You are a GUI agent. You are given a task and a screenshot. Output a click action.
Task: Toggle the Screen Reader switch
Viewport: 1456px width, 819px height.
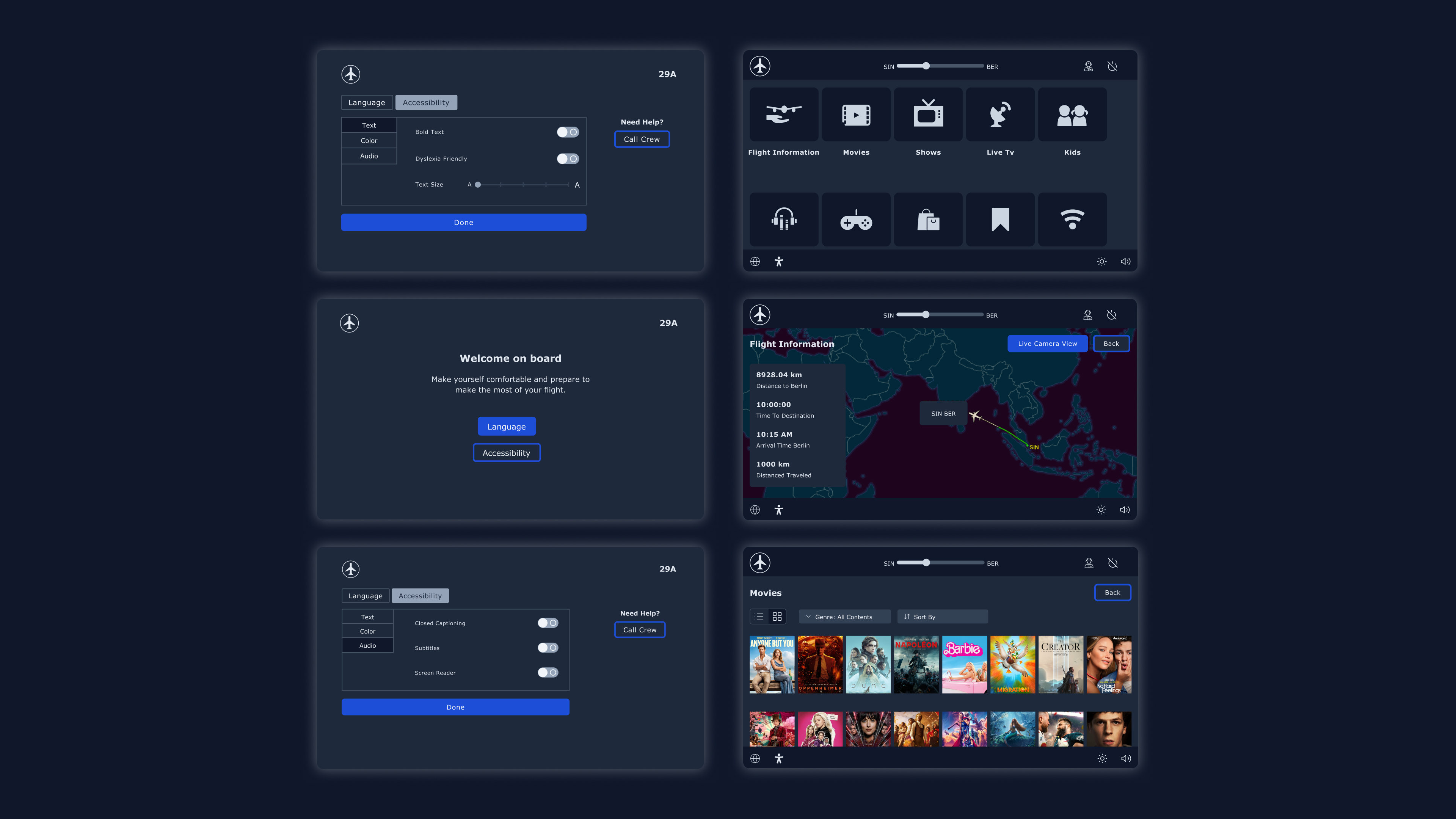[548, 673]
